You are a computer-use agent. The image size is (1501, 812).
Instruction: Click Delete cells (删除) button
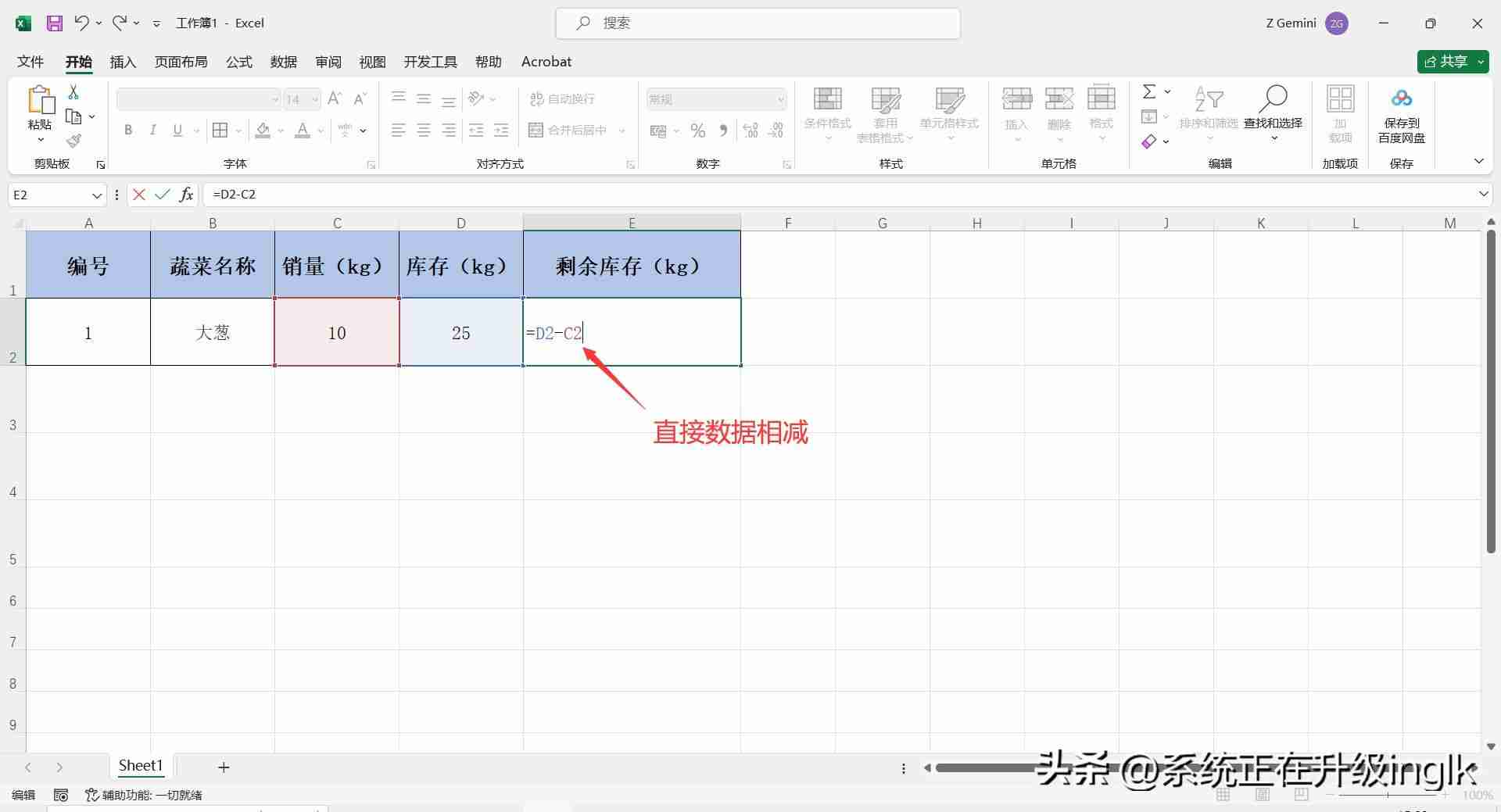tap(1059, 113)
